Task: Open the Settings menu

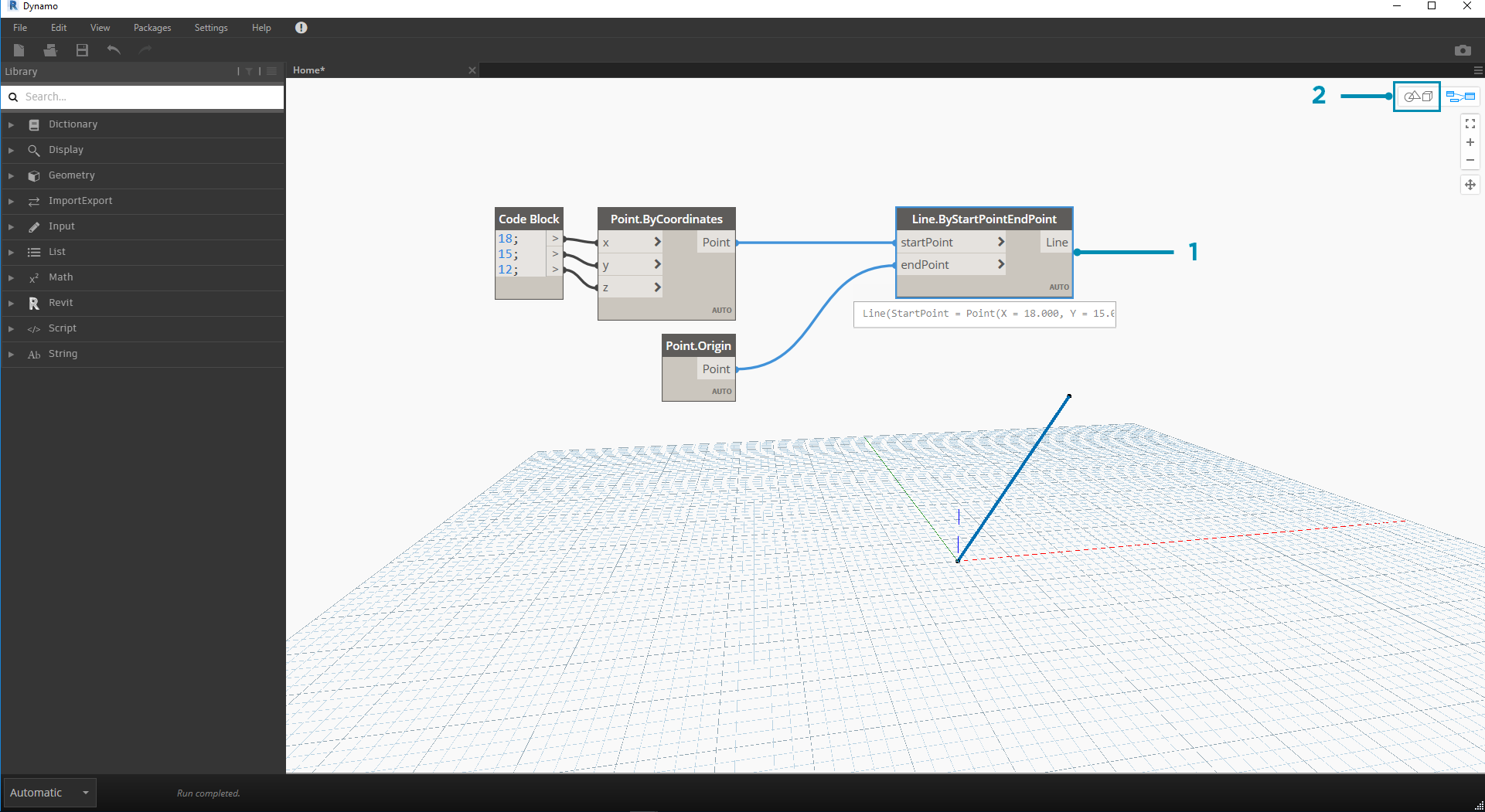Action: coord(210,28)
